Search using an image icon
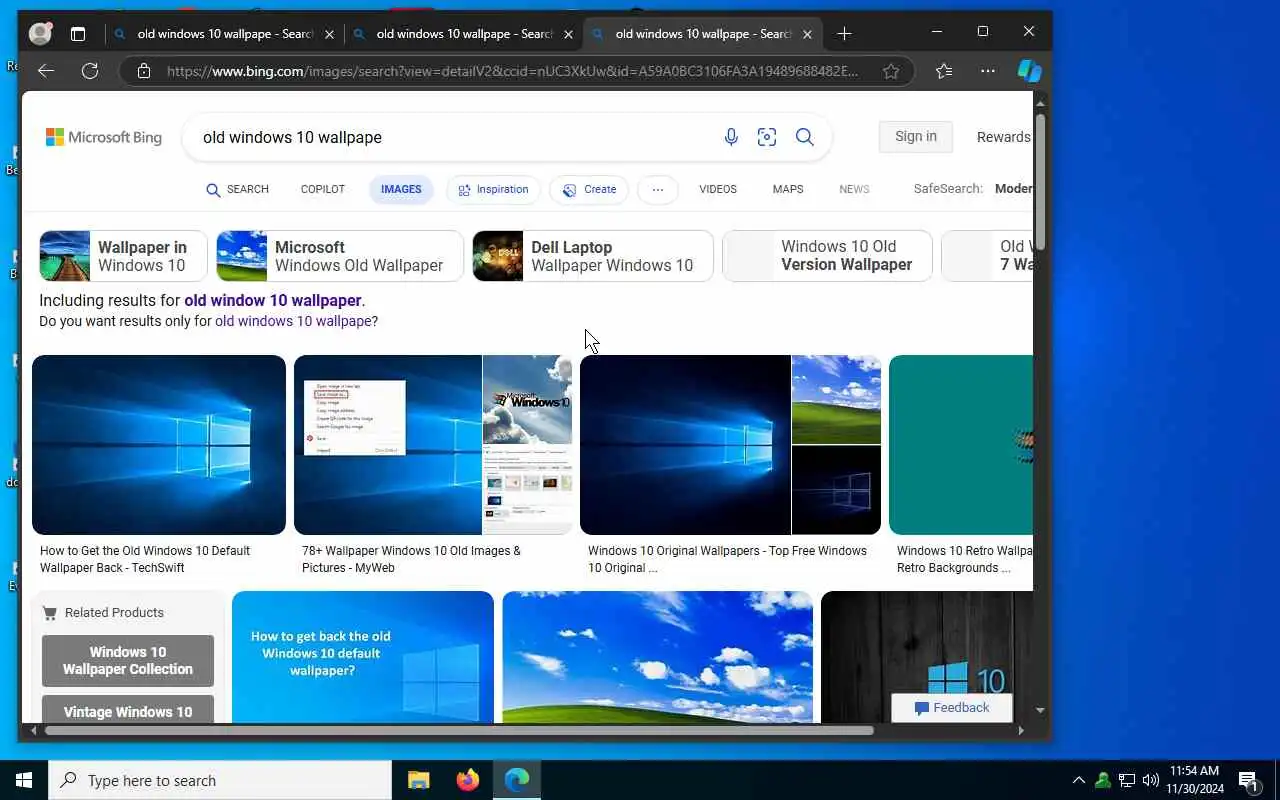1280x800 pixels. pos(767,137)
